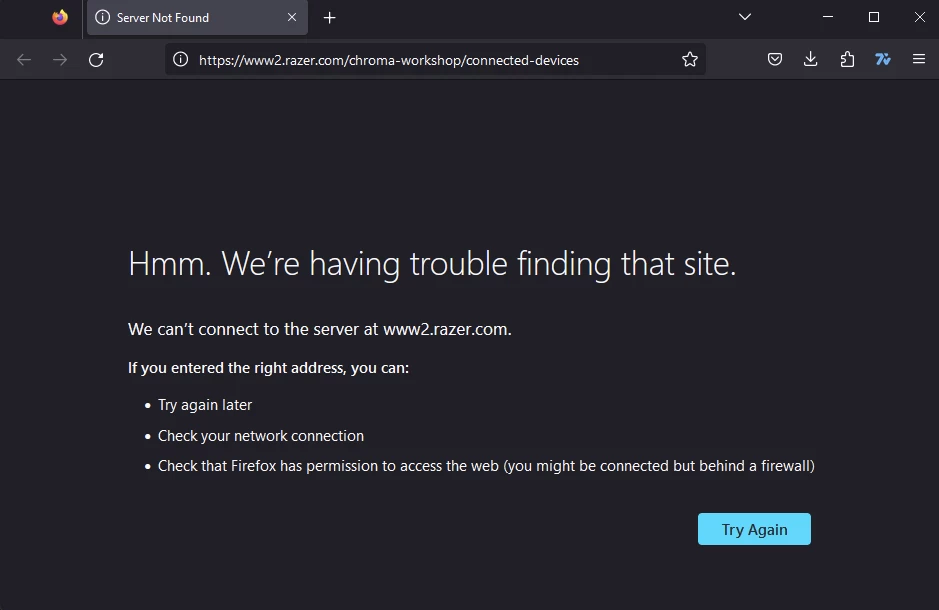
Task: Click 'Try again later' bullet
Action: coord(205,405)
